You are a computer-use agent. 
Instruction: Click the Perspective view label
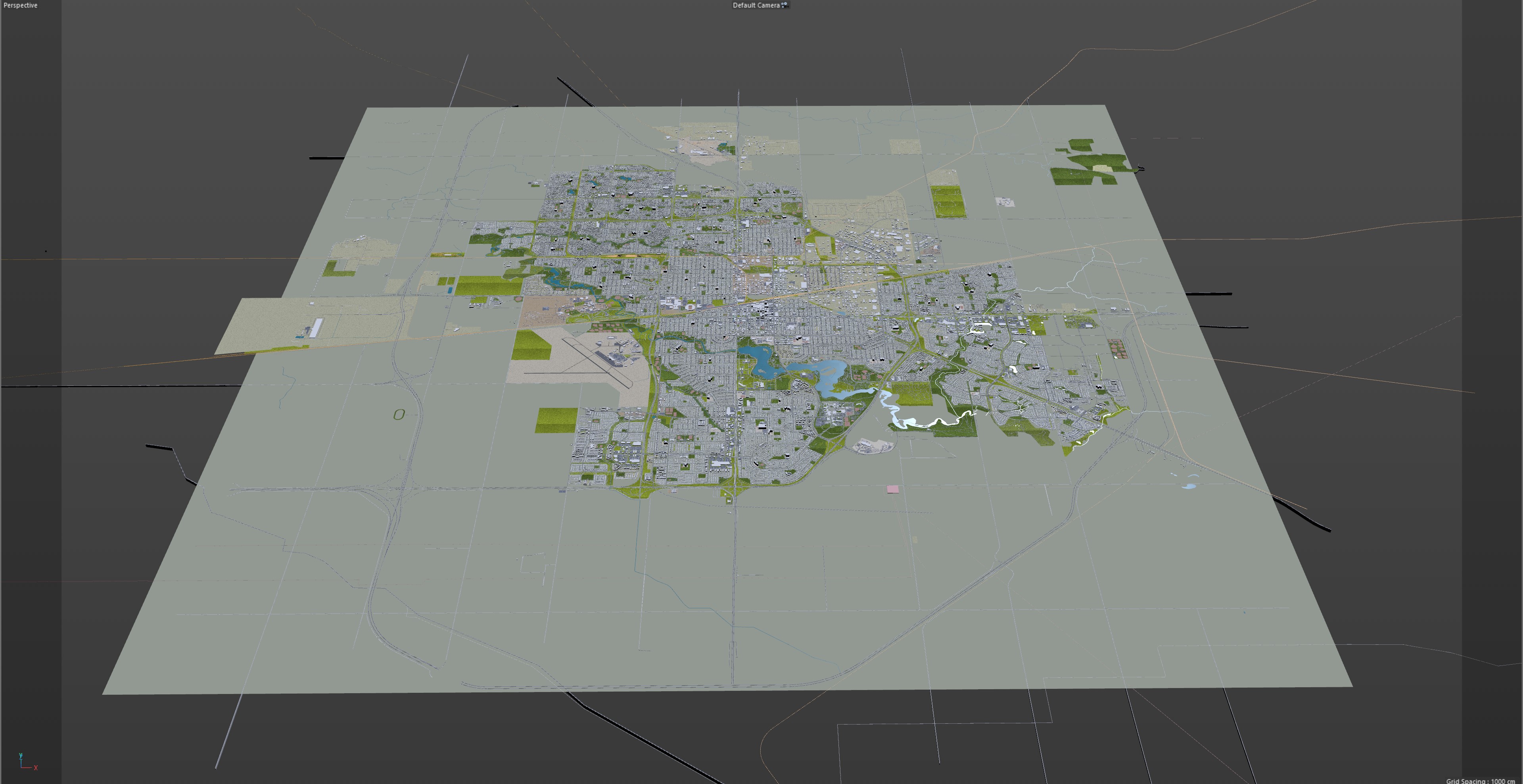pos(20,5)
